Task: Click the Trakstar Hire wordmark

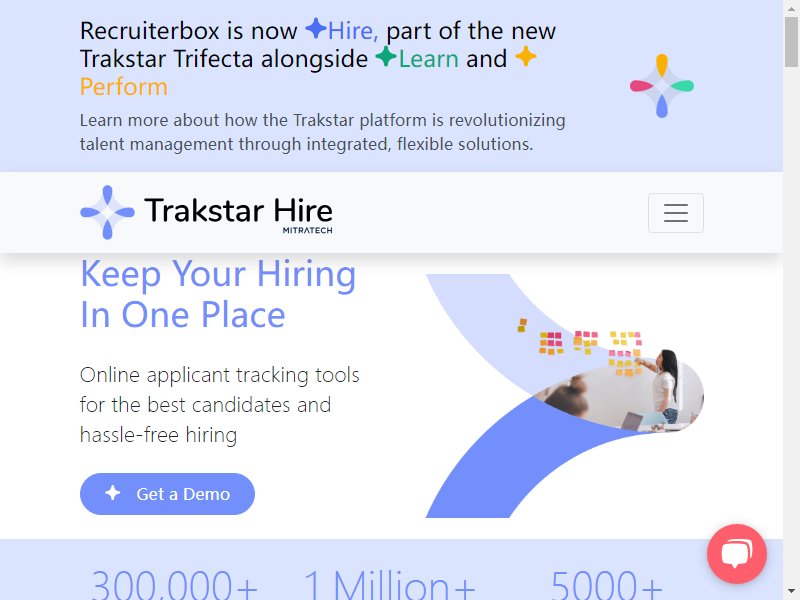Action: [x=238, y=210]
